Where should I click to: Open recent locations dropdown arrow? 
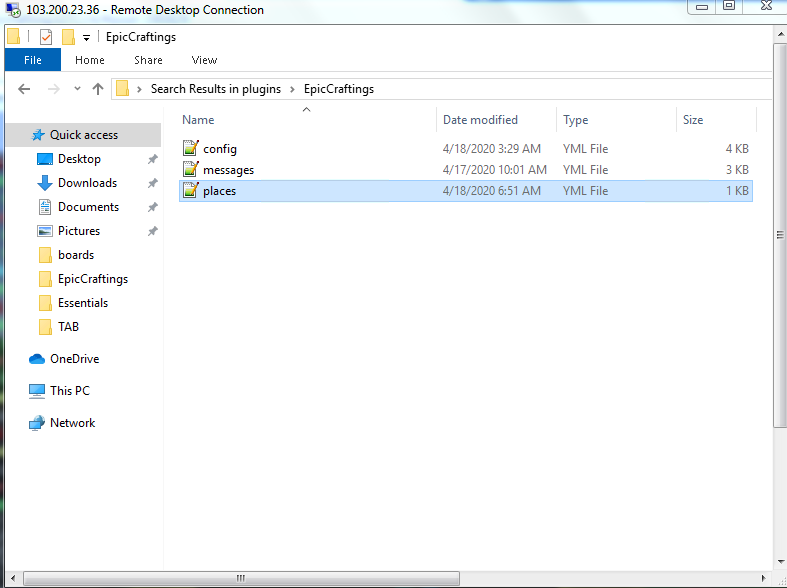tap(77, 89)
